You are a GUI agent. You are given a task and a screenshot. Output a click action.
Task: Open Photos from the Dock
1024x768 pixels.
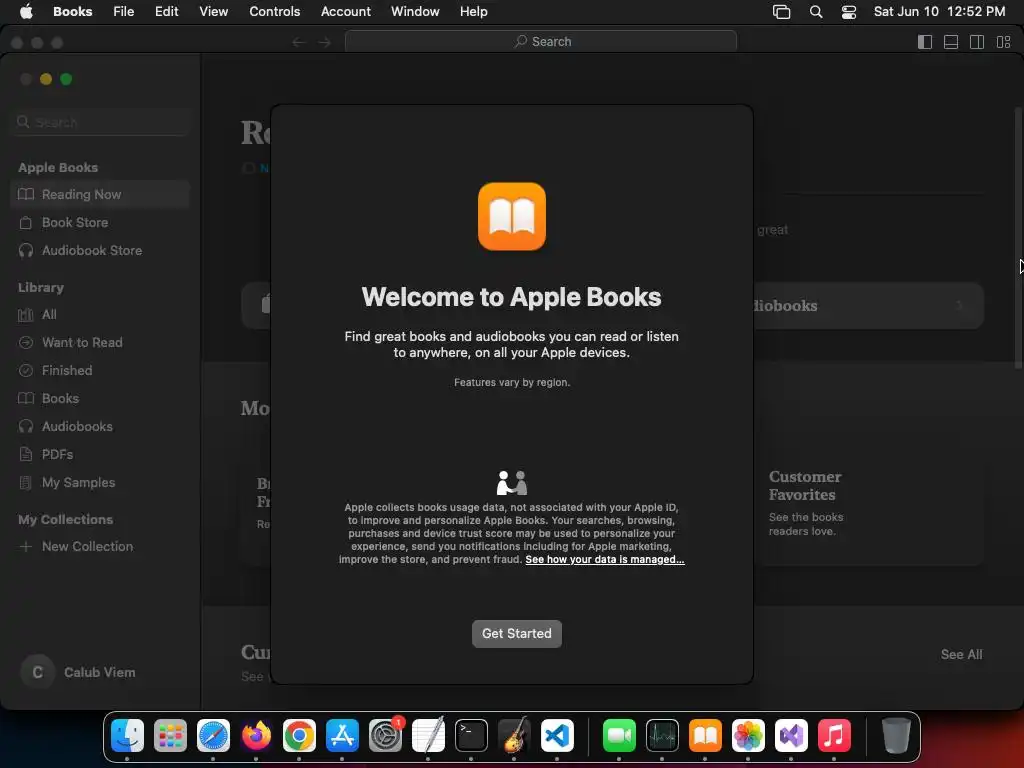click(x=748, y=736)
